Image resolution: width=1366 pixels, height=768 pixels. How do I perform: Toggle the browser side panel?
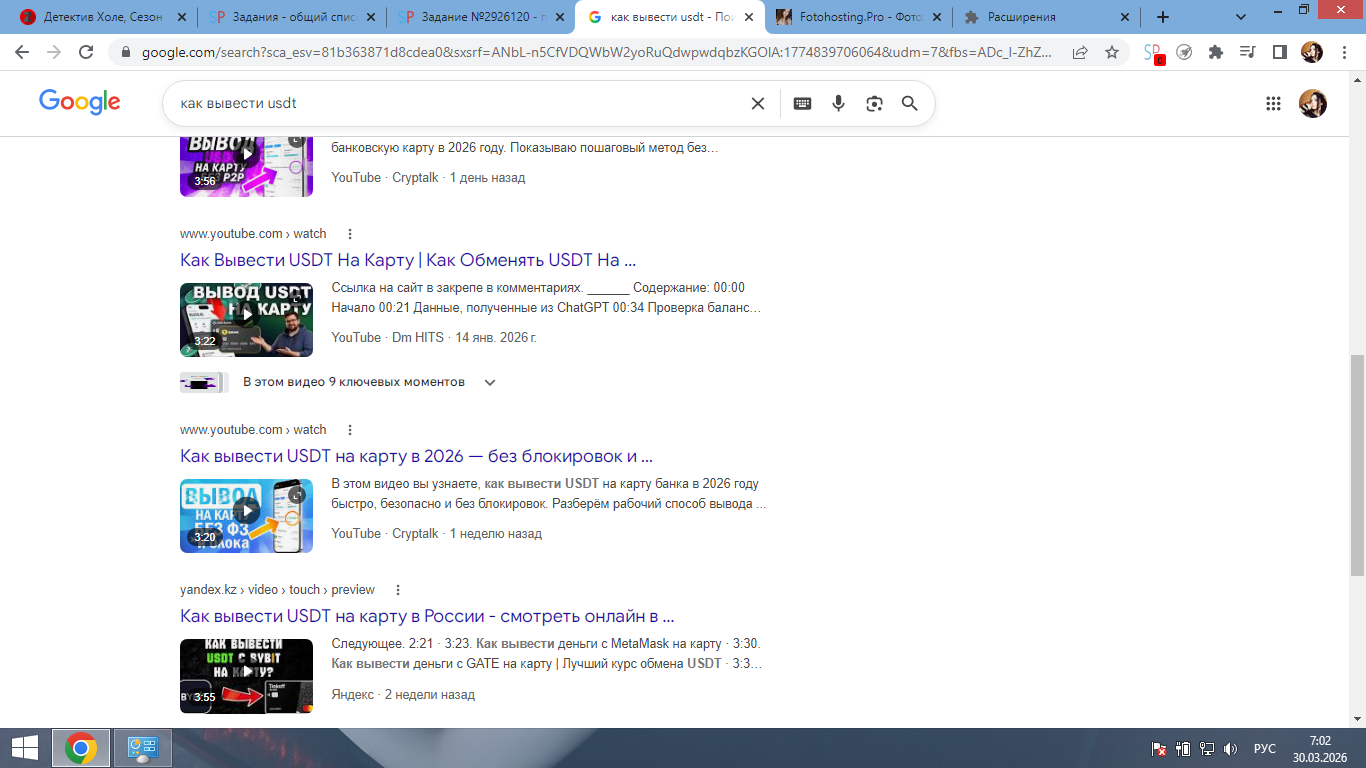click(1279, 53)
